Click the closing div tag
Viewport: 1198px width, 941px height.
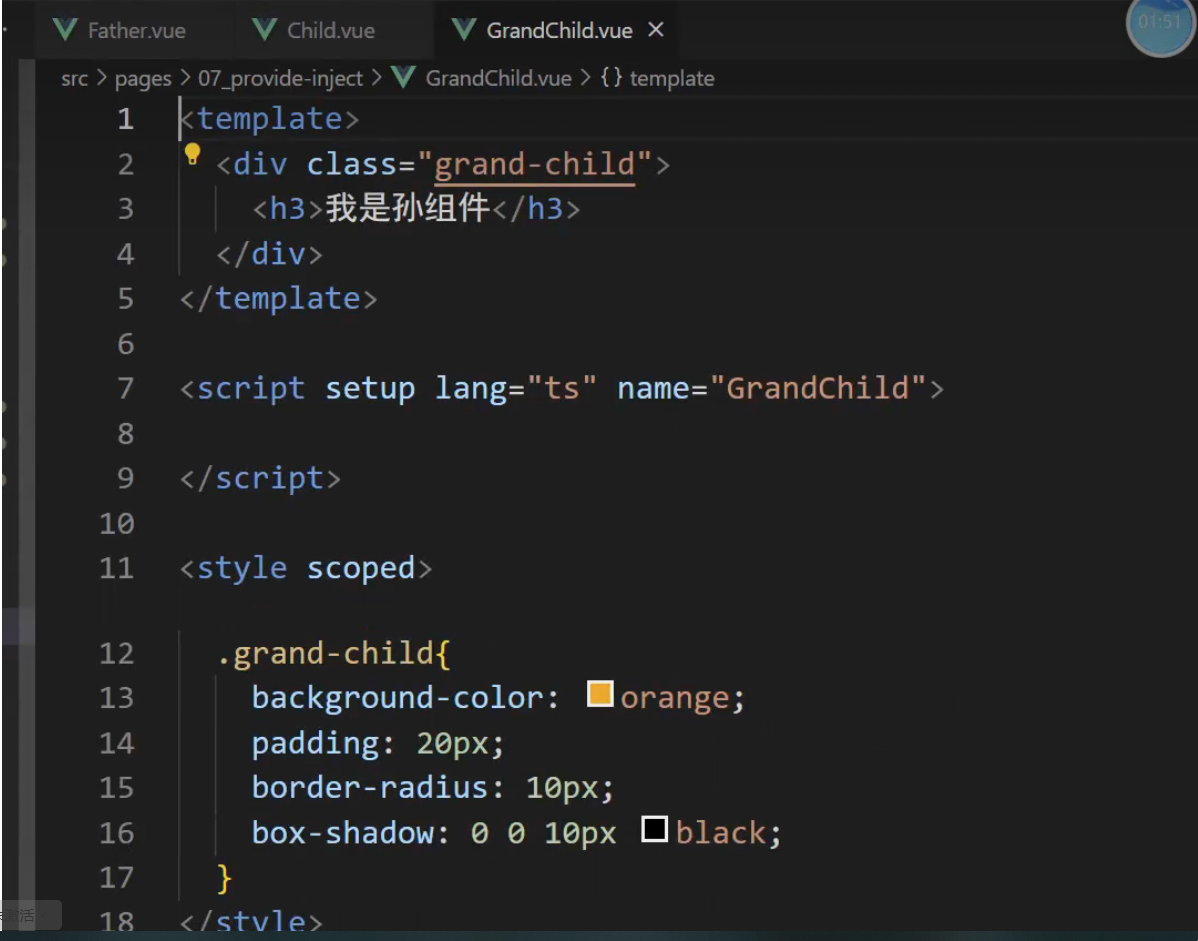click(269, 254)
